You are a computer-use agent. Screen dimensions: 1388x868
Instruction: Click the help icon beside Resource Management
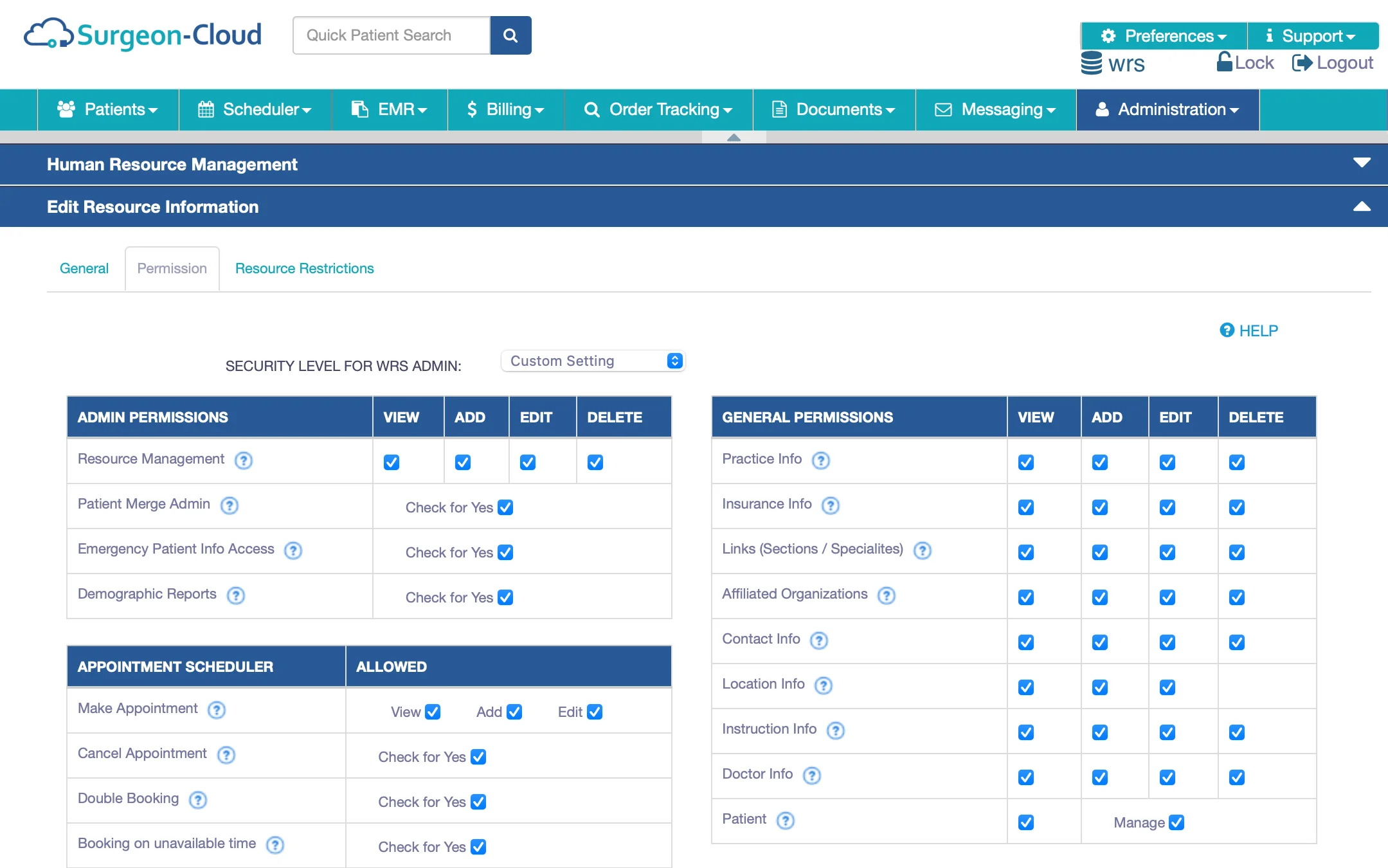pyautogui.click(x=244, y=460)
